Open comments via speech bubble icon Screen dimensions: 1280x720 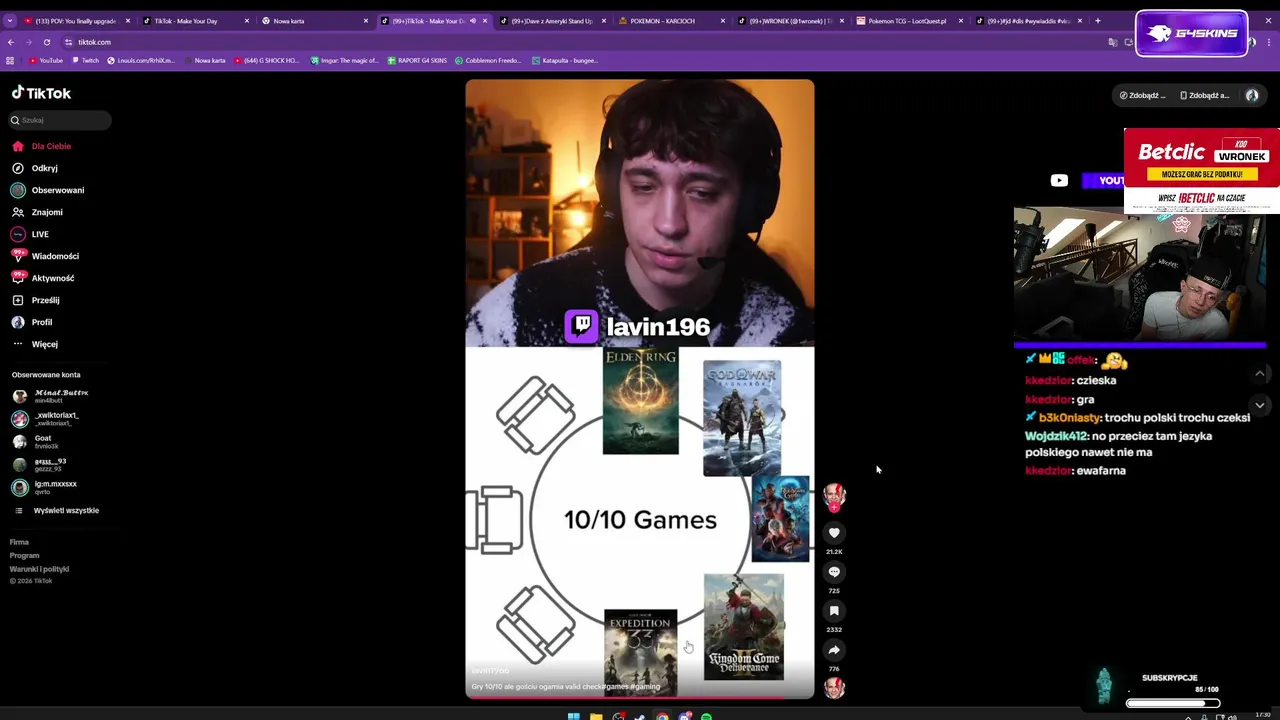(x=834, y=572)
